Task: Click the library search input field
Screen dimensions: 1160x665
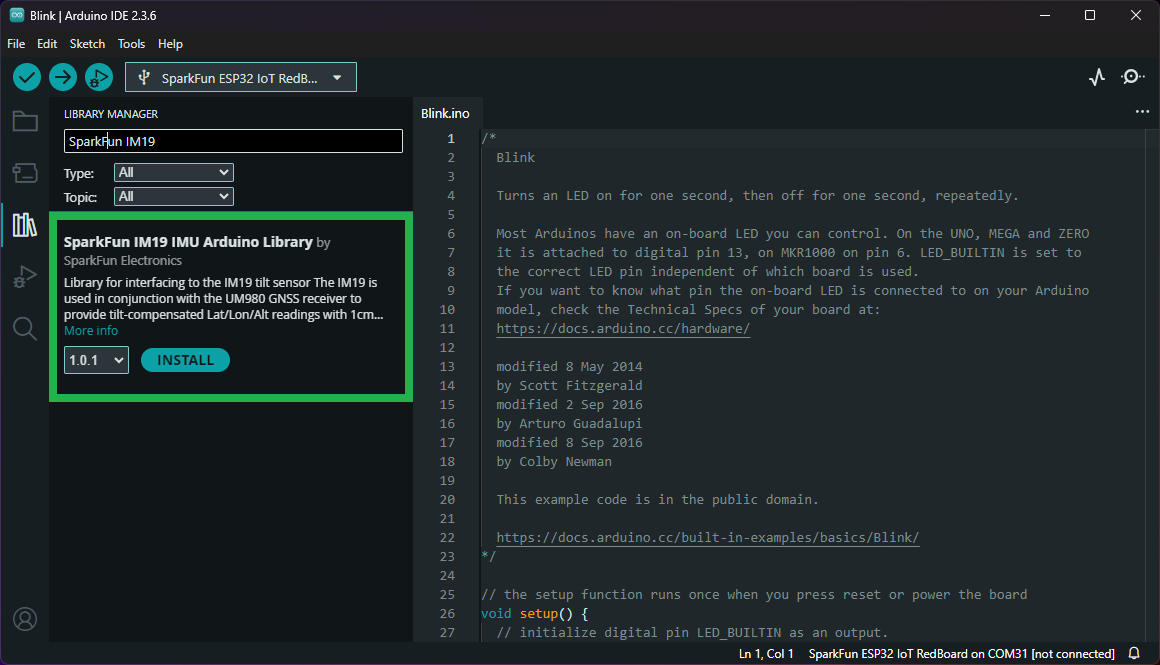Action: click(x=233, y=141)
